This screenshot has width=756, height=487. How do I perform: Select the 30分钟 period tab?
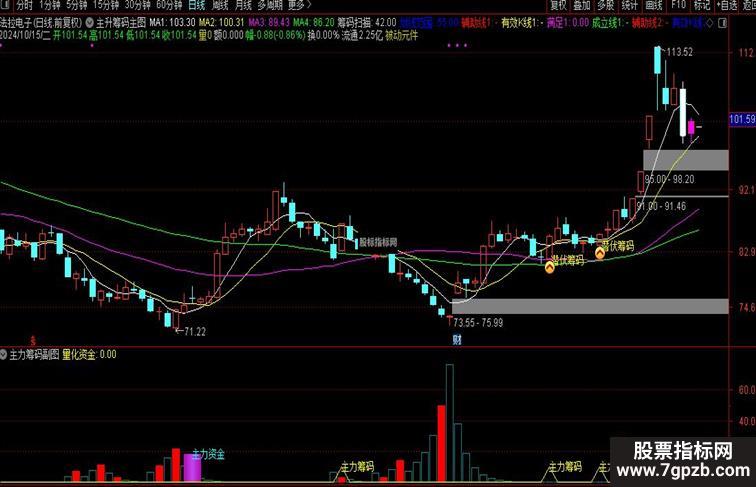click(137, 5)
